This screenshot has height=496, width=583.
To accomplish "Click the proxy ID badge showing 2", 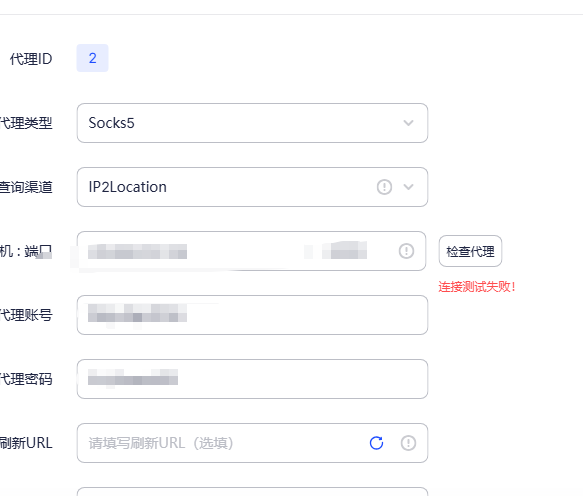I will [92, 58].
